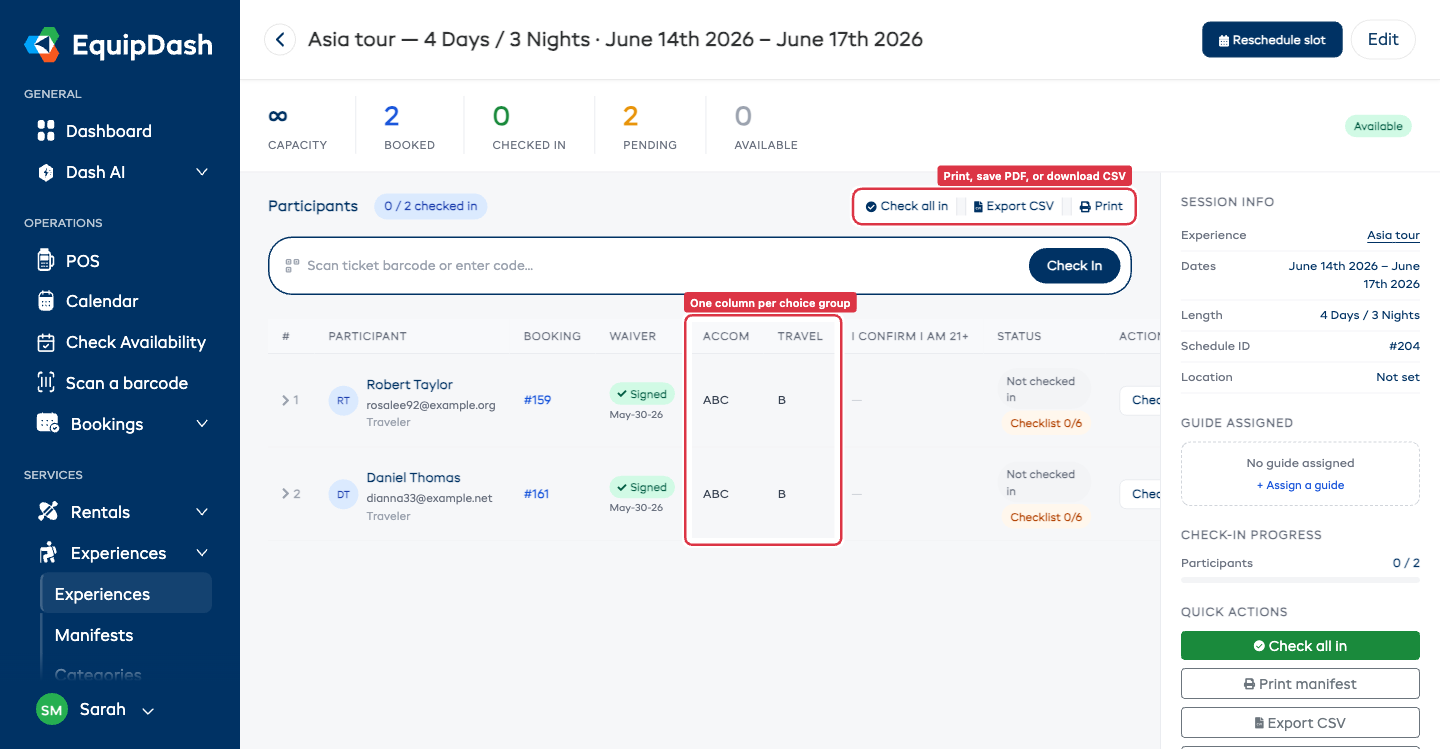Viewport: 1440px width, 749px height.
Task: Click Checklist 0/6 for Daniel Thomas
Action: [x=1046, y=517]
